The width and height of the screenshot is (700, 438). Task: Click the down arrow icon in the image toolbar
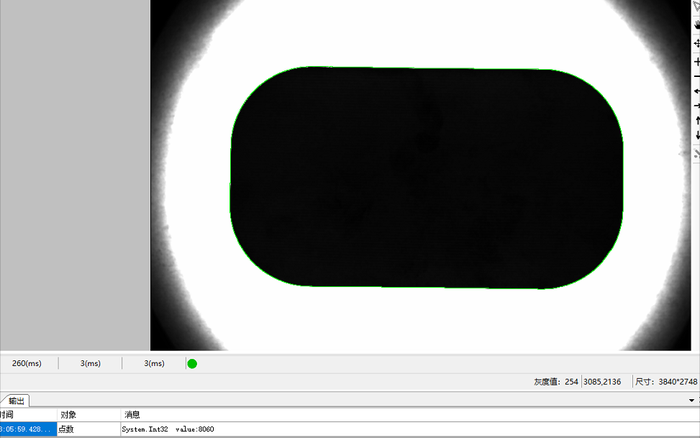click(x=697, y=135)
